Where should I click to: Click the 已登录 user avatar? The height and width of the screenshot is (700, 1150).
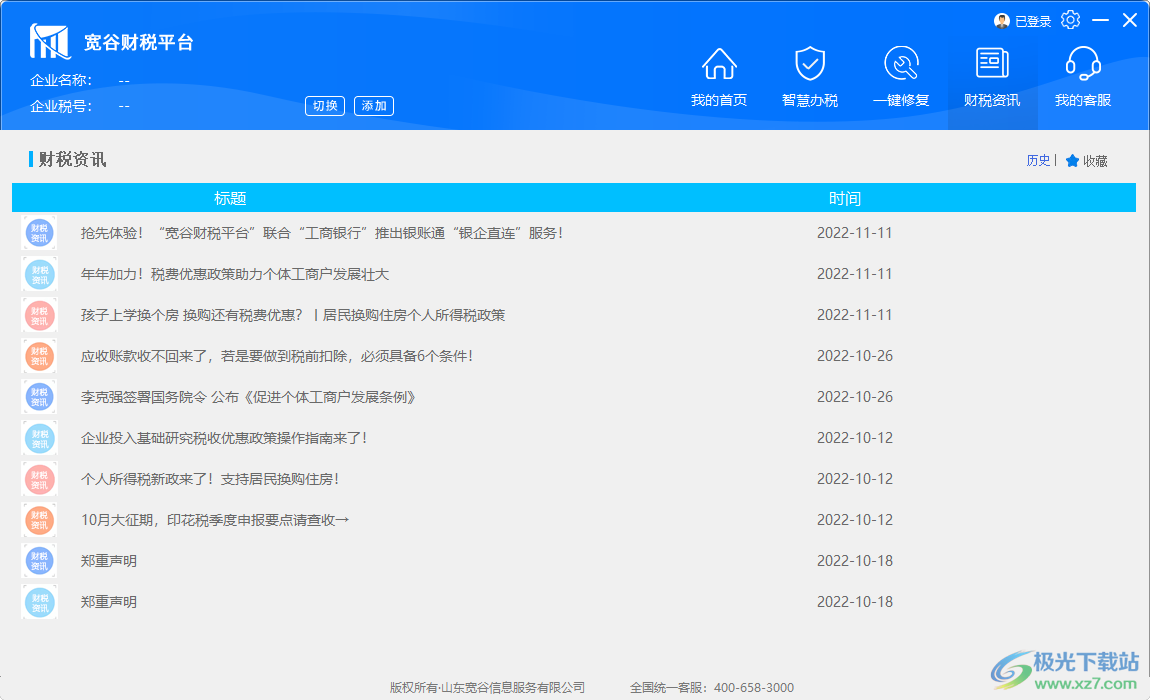coord(1001,21)
